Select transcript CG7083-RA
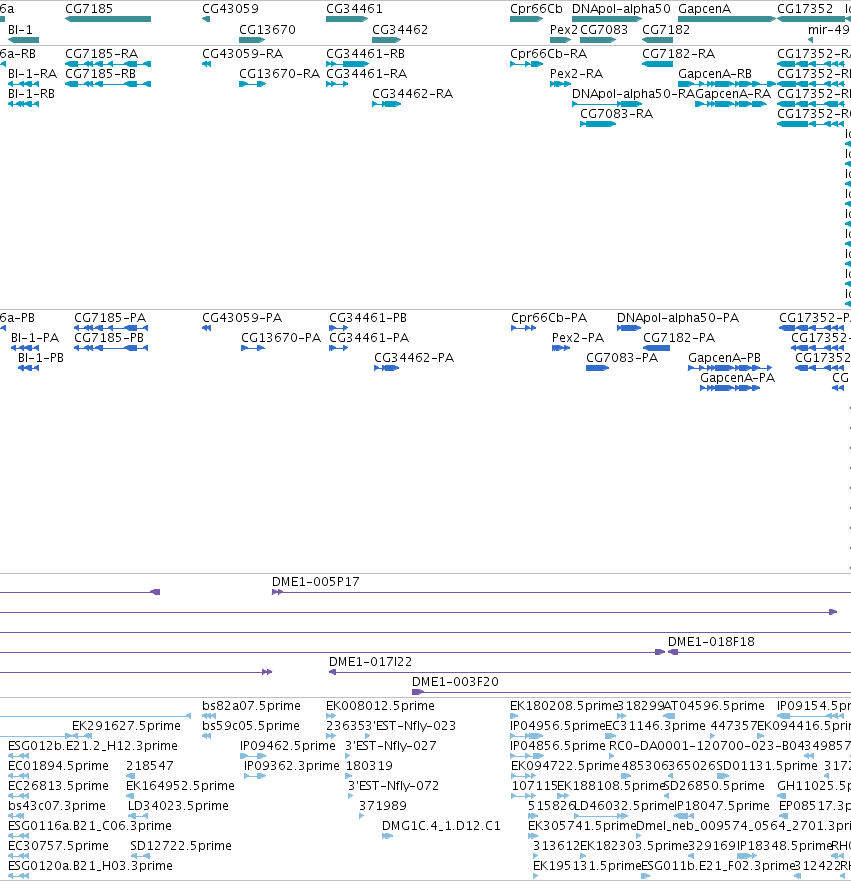Image resolution: width=851 pixels, height=881 pixels. coord(617,114)
